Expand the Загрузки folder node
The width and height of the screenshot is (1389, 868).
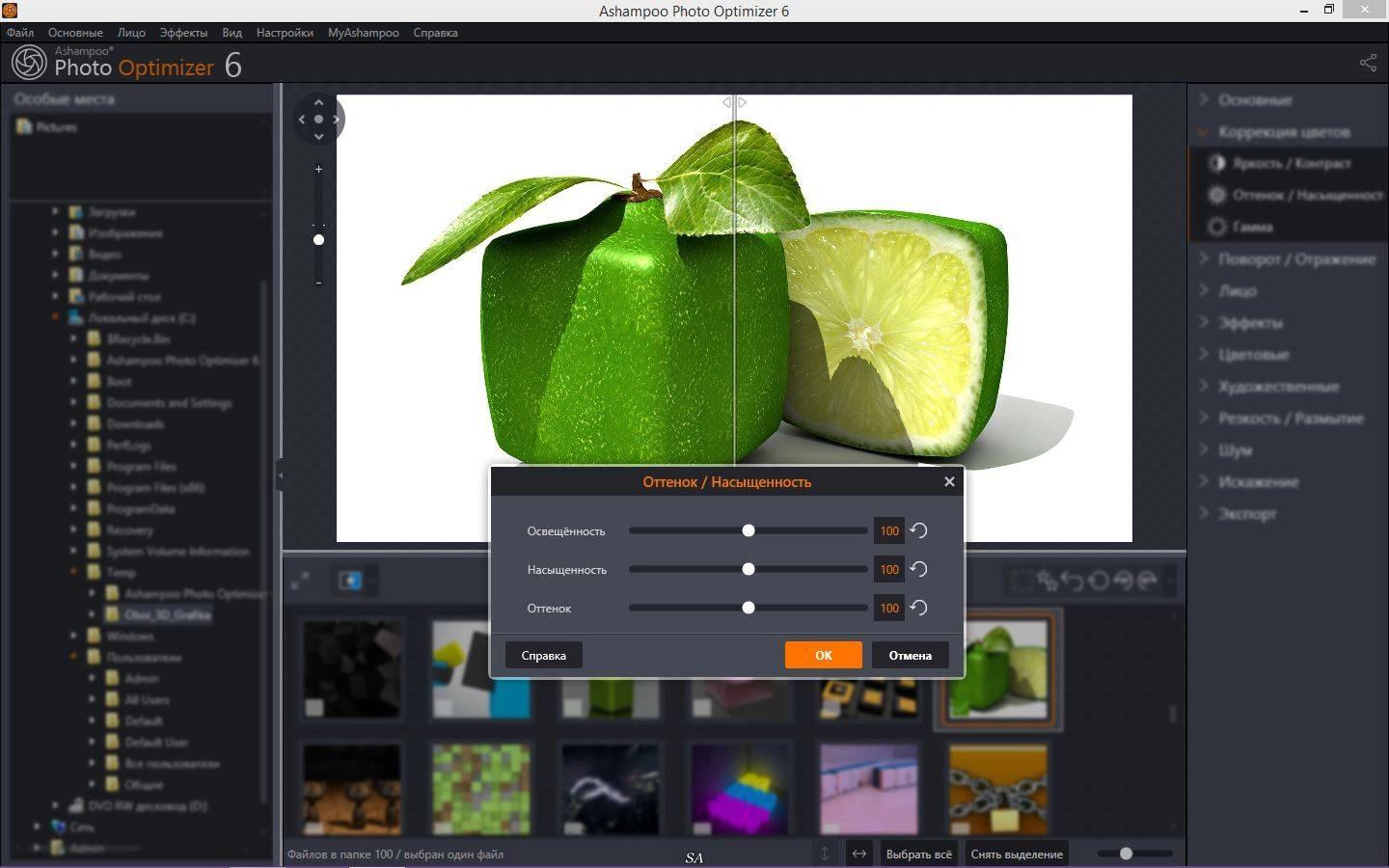coord(55,211)
